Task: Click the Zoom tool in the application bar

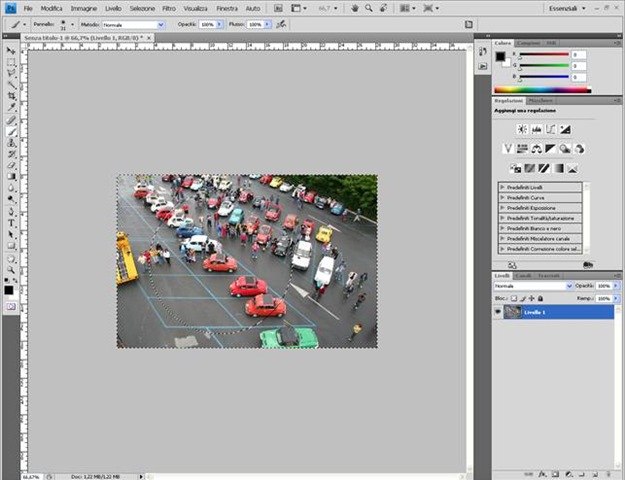Action: tap(368, 8)
